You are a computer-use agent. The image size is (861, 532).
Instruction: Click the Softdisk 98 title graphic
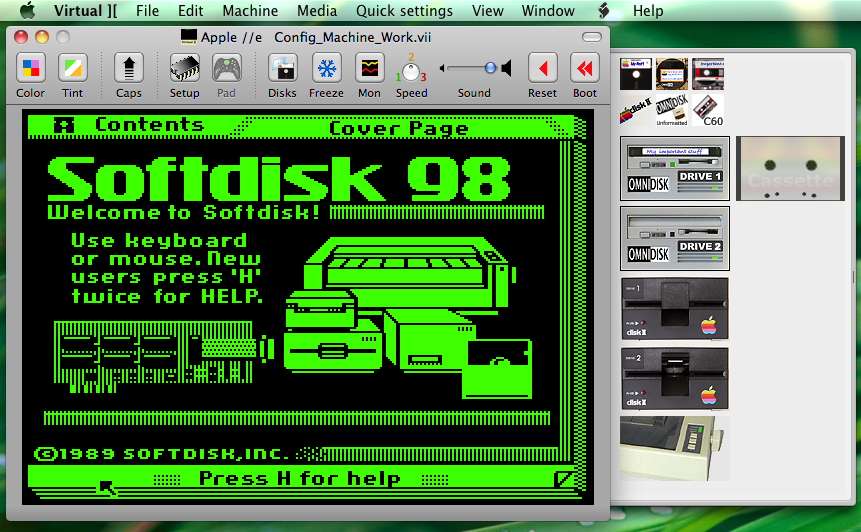[279, 179]
